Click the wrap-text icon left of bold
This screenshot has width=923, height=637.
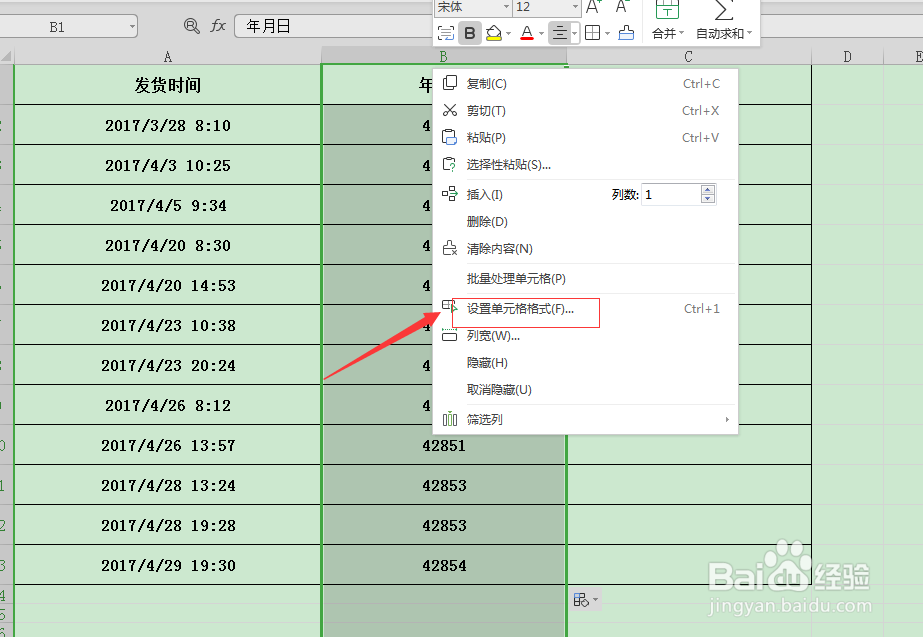(446, 33)
